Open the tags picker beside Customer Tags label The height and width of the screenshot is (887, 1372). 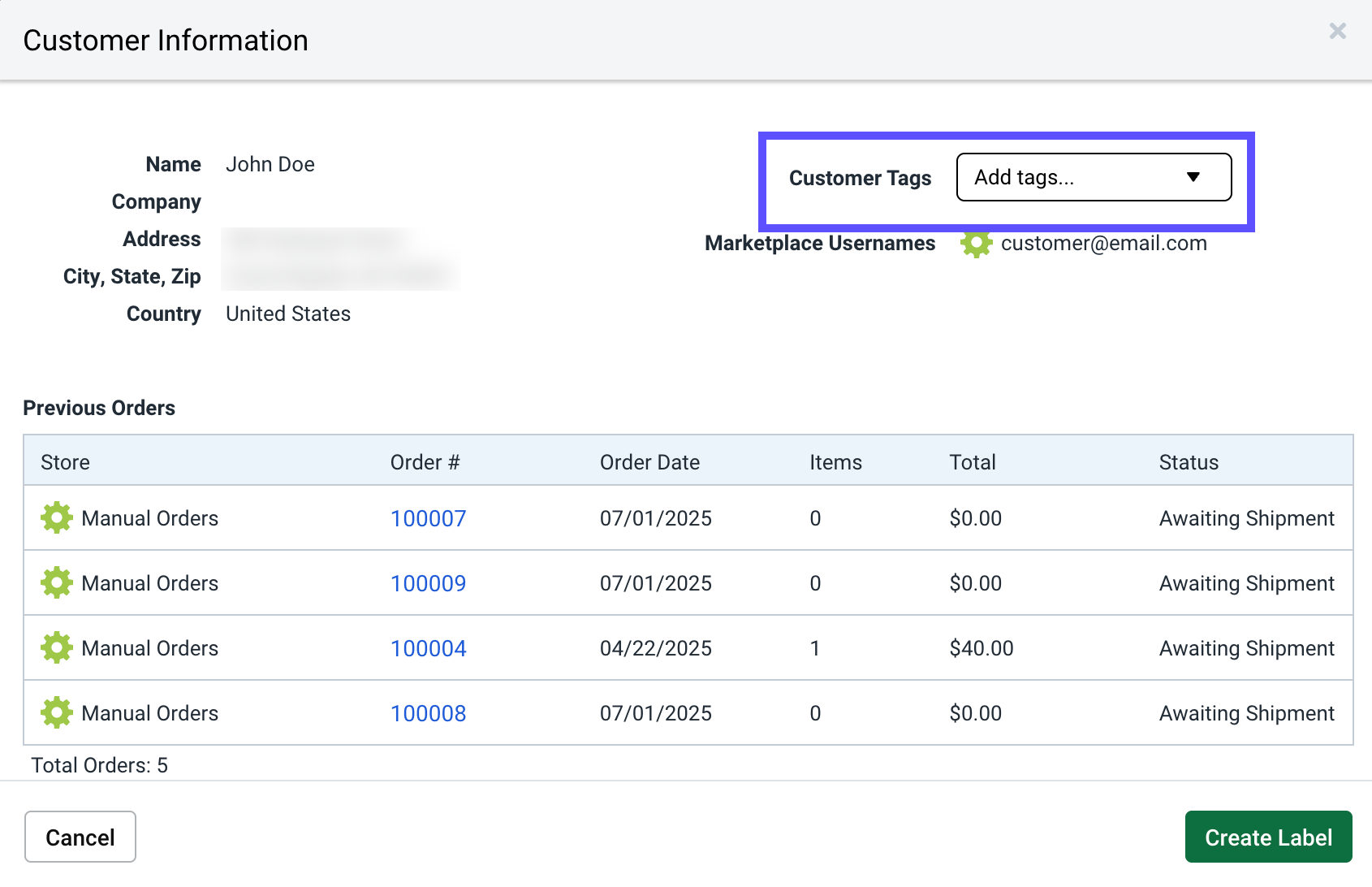(x=1093, y=177)
